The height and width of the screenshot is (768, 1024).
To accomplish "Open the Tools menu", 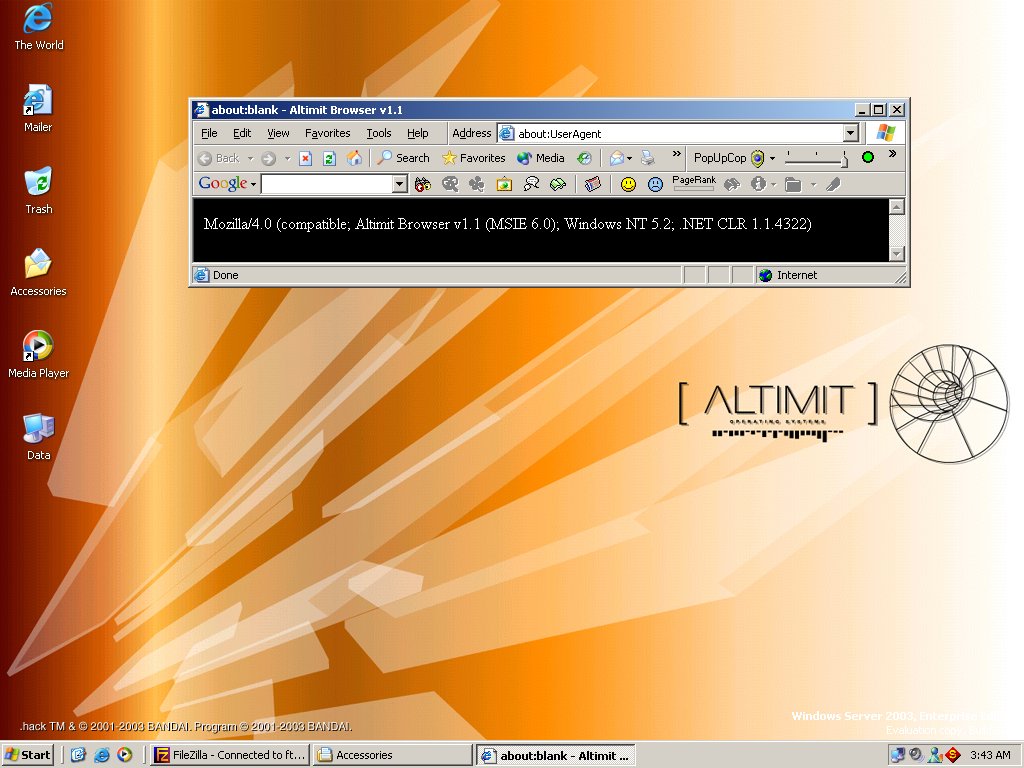I will (379, 133).
